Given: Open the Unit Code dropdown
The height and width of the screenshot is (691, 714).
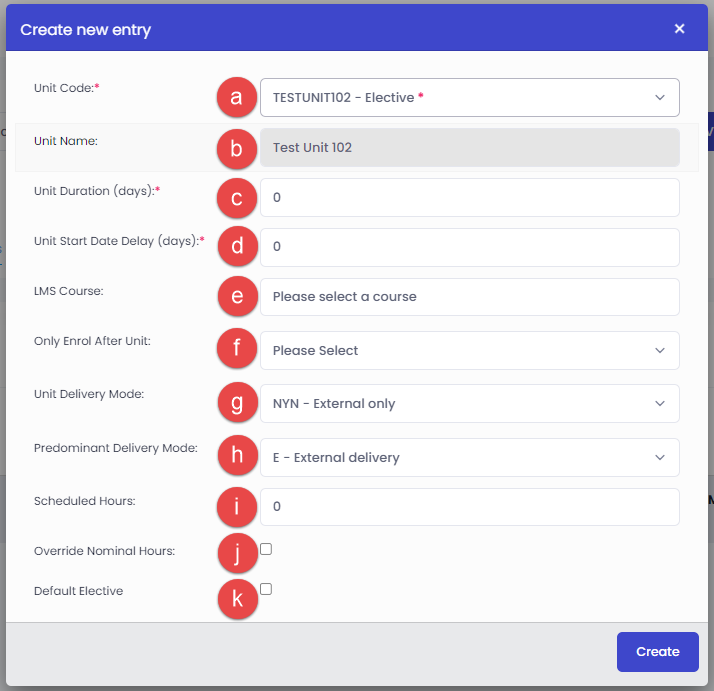Looking at the screenshot, I should [x=469, y=98].
